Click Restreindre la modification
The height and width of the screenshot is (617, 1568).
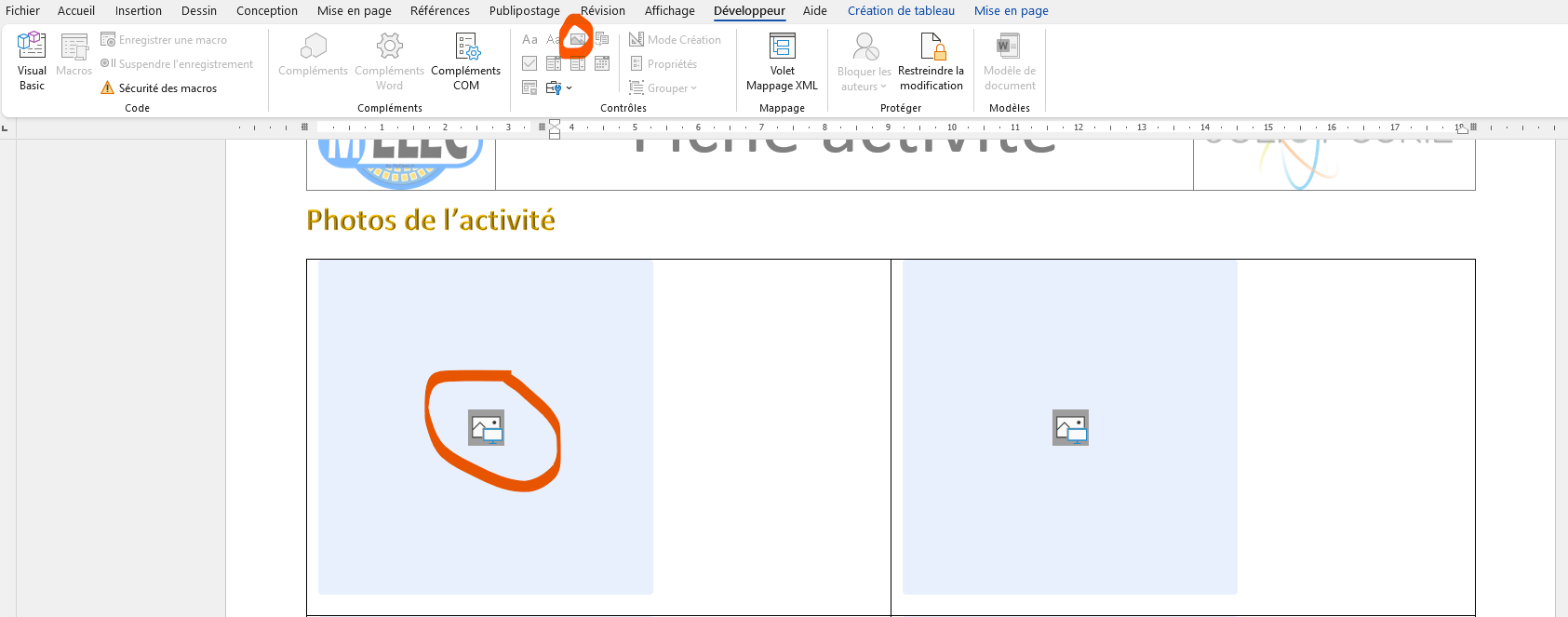931,60
